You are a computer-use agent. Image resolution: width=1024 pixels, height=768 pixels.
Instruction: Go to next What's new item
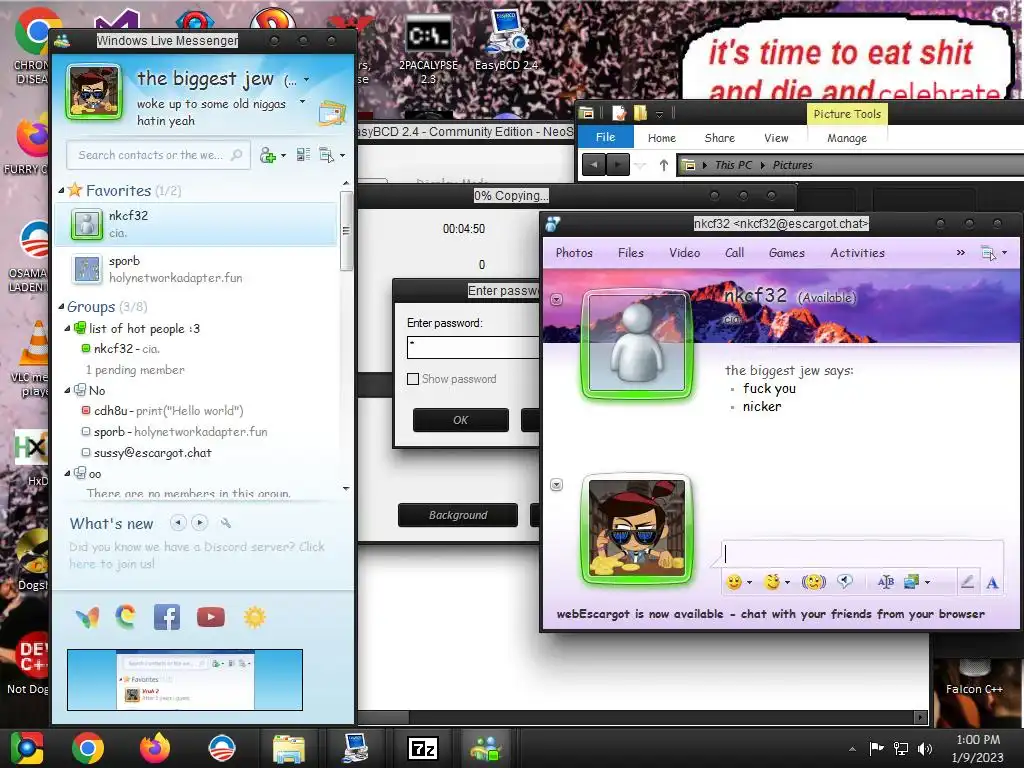200,522
